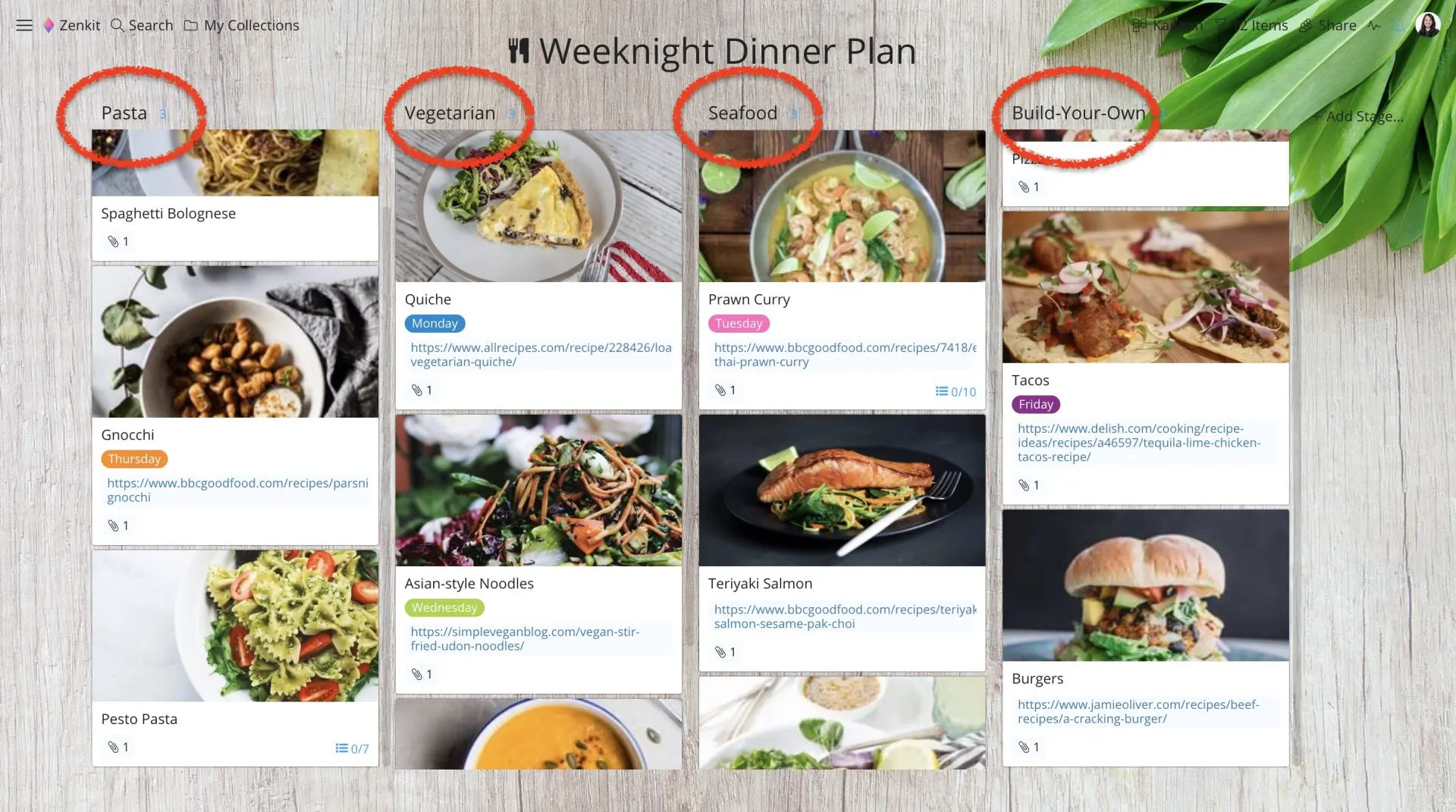Viewport: 1456px width, 812px height.
Task: Select the orange Thursday label on Gnocchi
Action: [x=134, y=459]
